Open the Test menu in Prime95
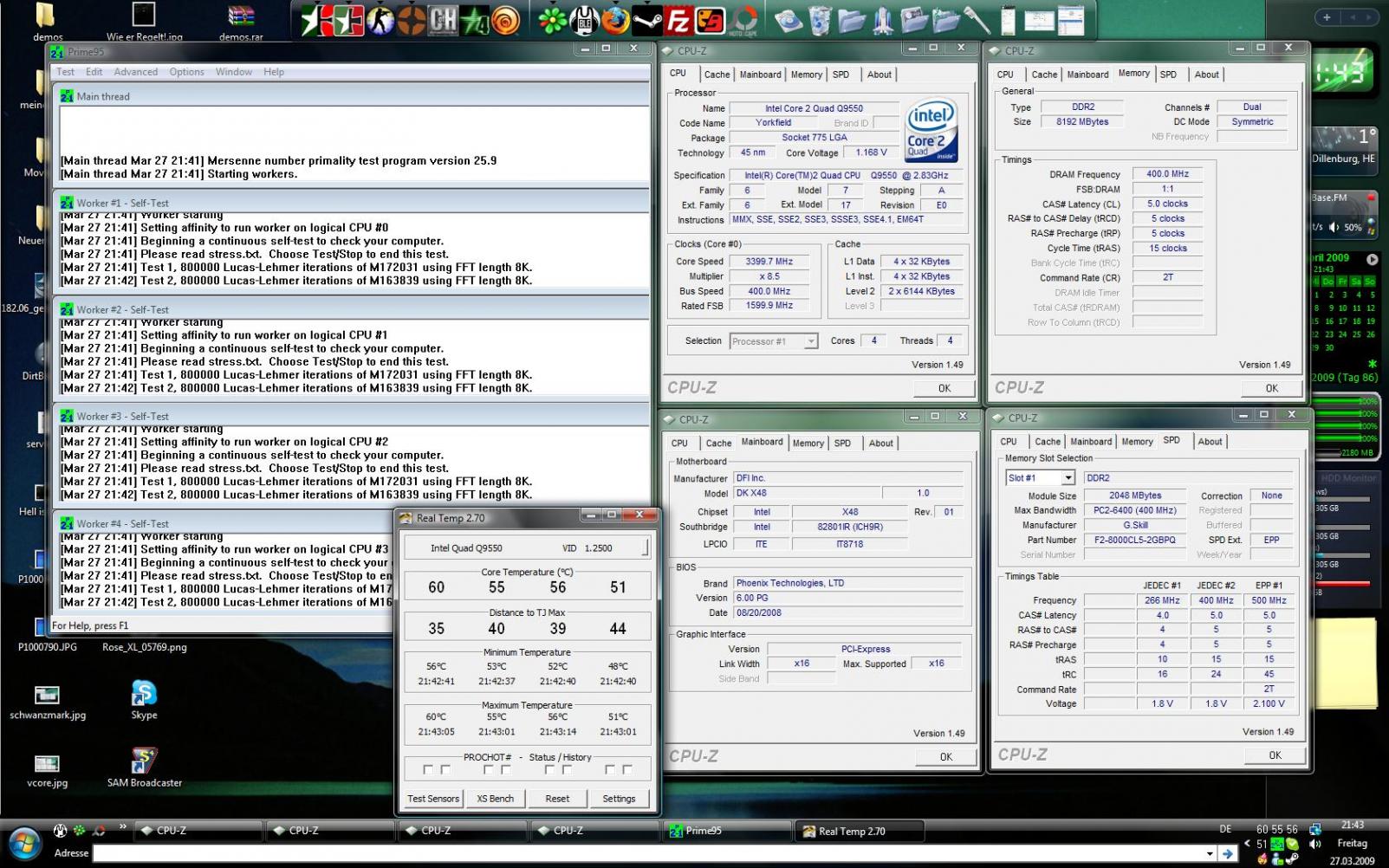The image size is (1389, 868). [x=66, y=72]
